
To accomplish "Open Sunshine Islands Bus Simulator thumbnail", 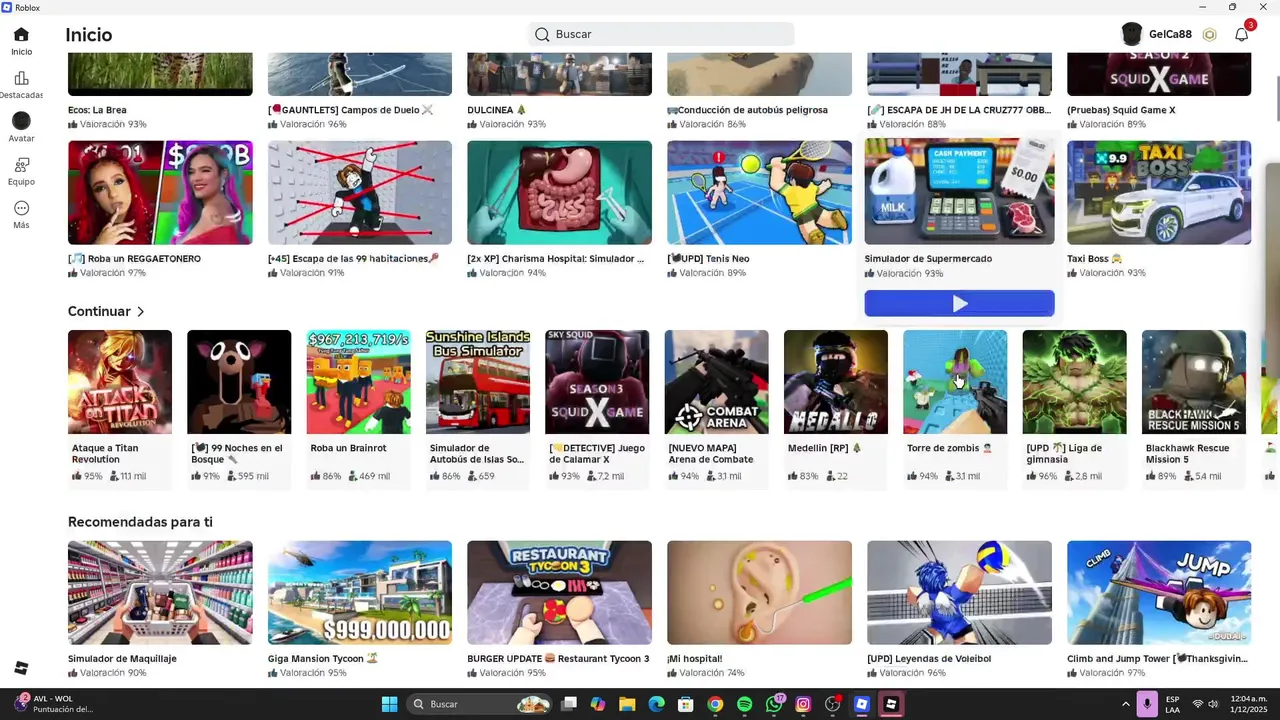I will 478,382.
